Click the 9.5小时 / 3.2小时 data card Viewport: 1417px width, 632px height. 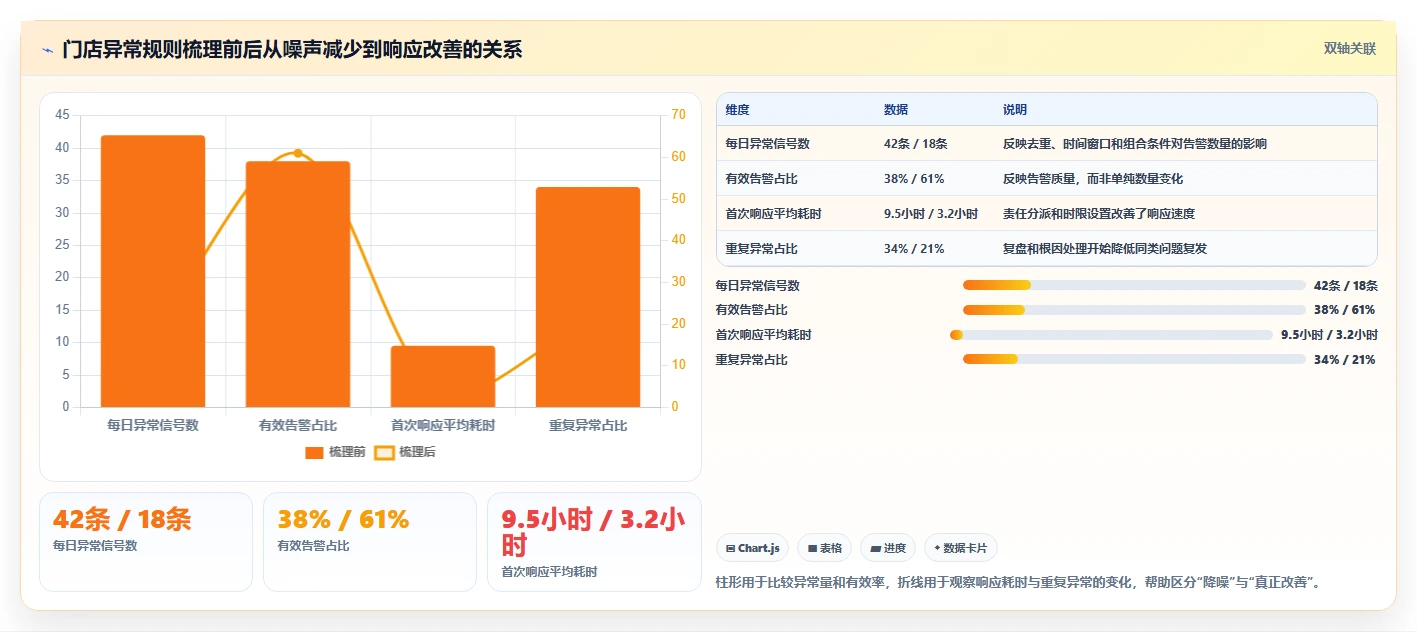coord(594,542)
